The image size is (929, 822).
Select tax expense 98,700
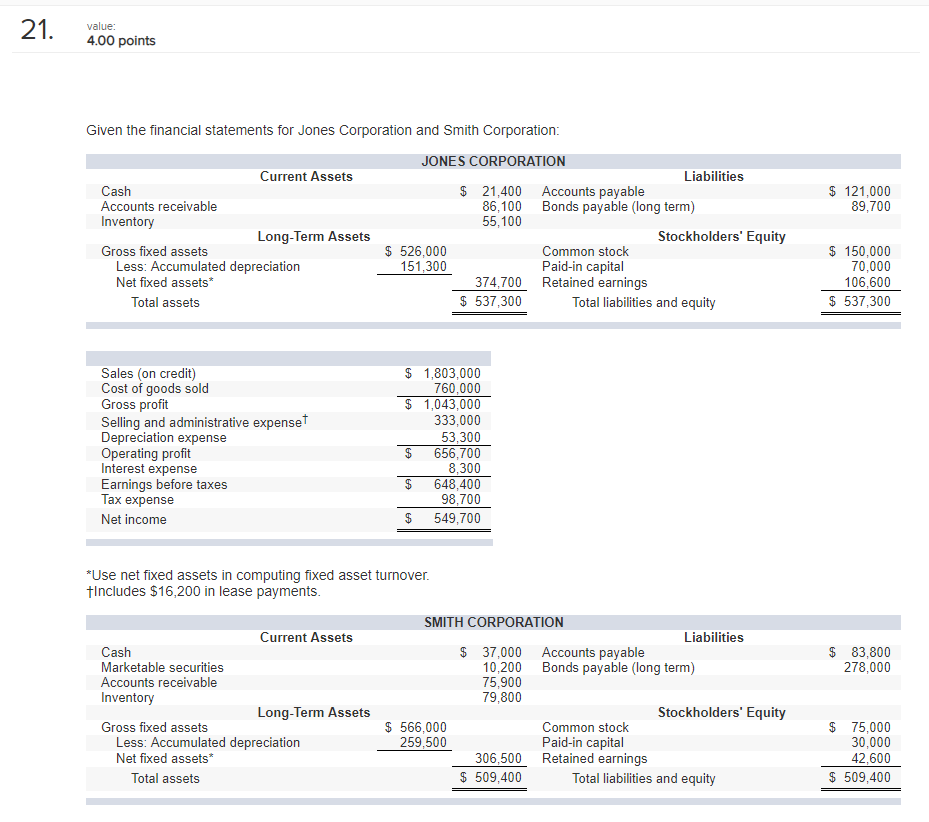pos(460,500)
